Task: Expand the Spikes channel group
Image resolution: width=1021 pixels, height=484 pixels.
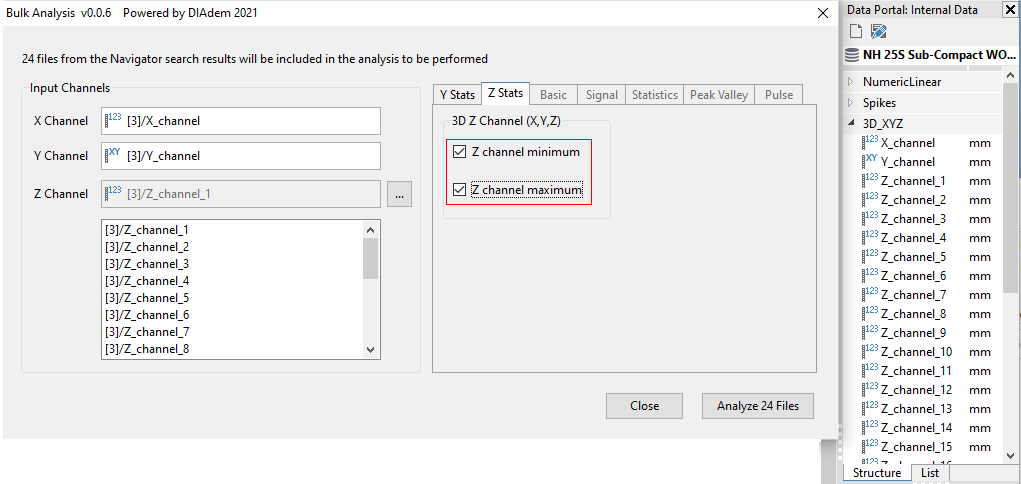Action: pyautogui.click(x=851, y=103)
